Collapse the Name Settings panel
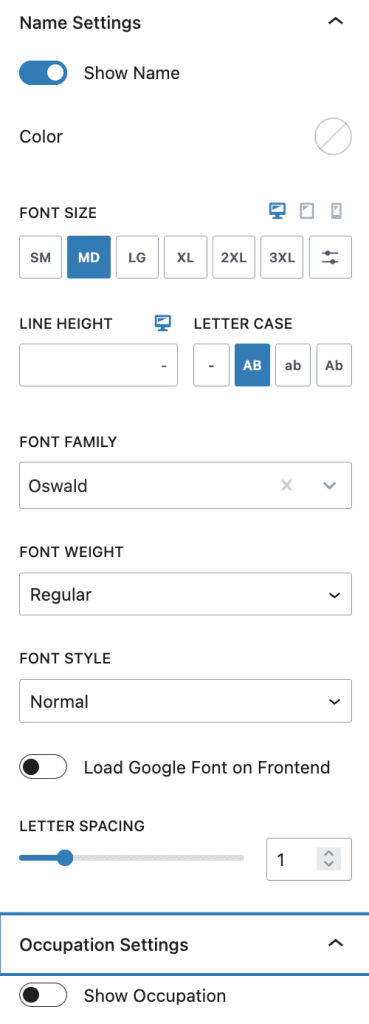The height and width of the screenshot is (1024, 369). (335, 22)
